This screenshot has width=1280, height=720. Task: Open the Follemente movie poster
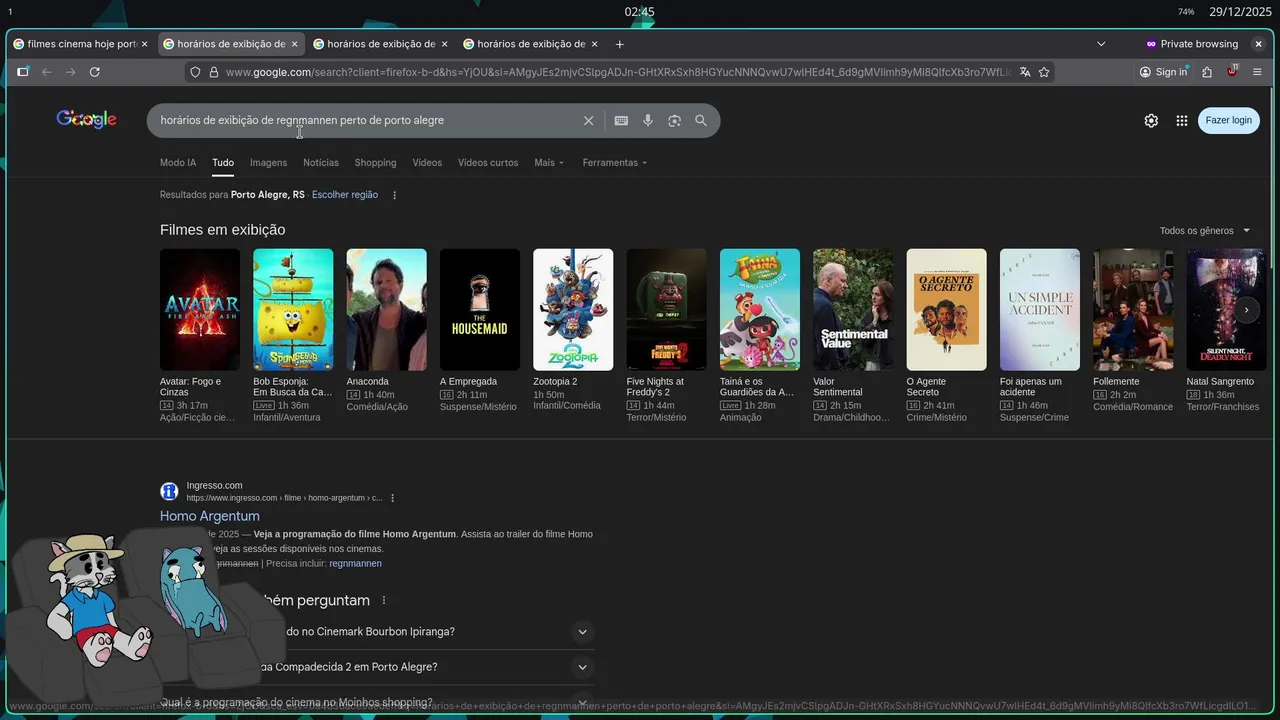tap(1133, 310)
